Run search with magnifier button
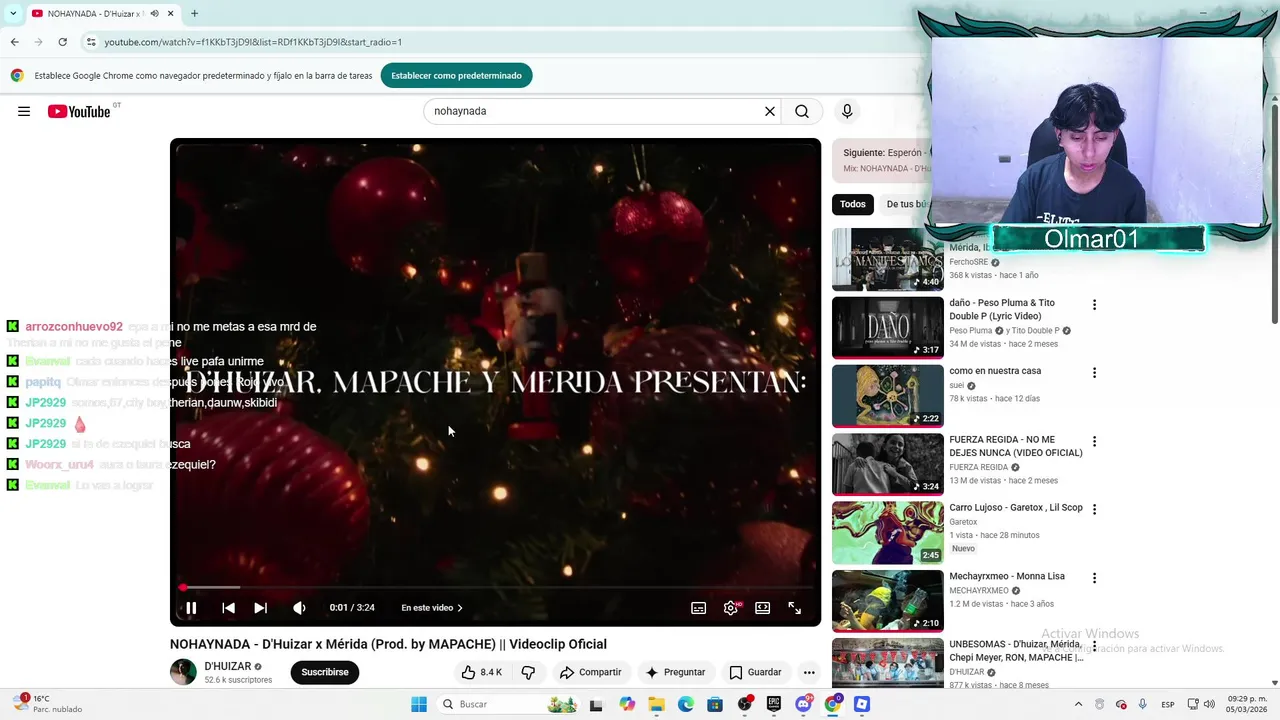Image resolution: width=1280 pixels, height=720 pixels. [x=802, y=111]
